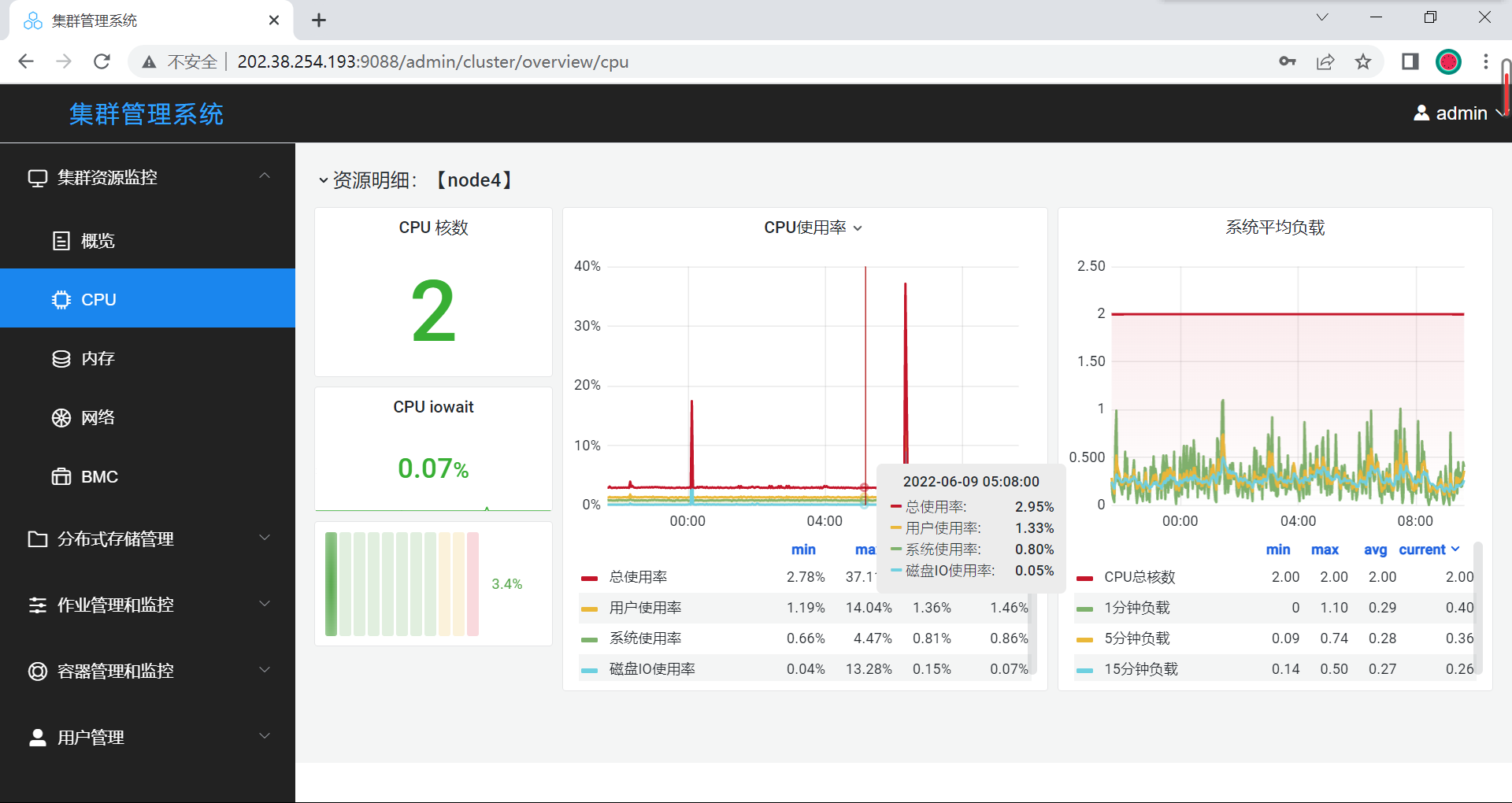The height and width of the screenshot is (803, 1512).
Task: Click the 集群管理系统 header title
Action: [146, 114]
